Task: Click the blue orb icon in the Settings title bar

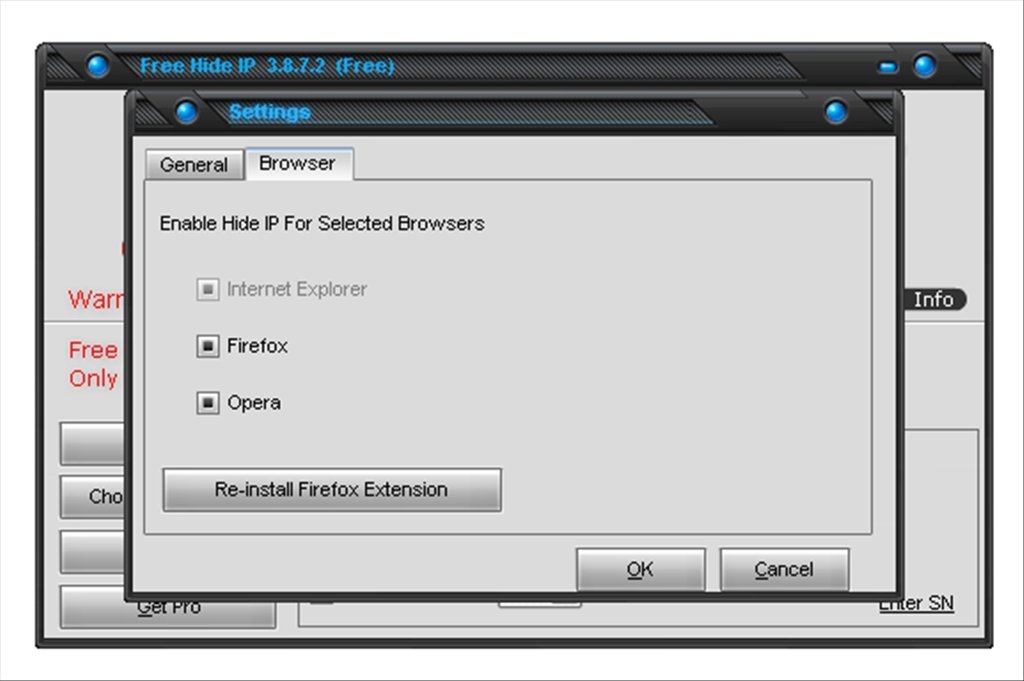Action: click(x=186, y=112)
